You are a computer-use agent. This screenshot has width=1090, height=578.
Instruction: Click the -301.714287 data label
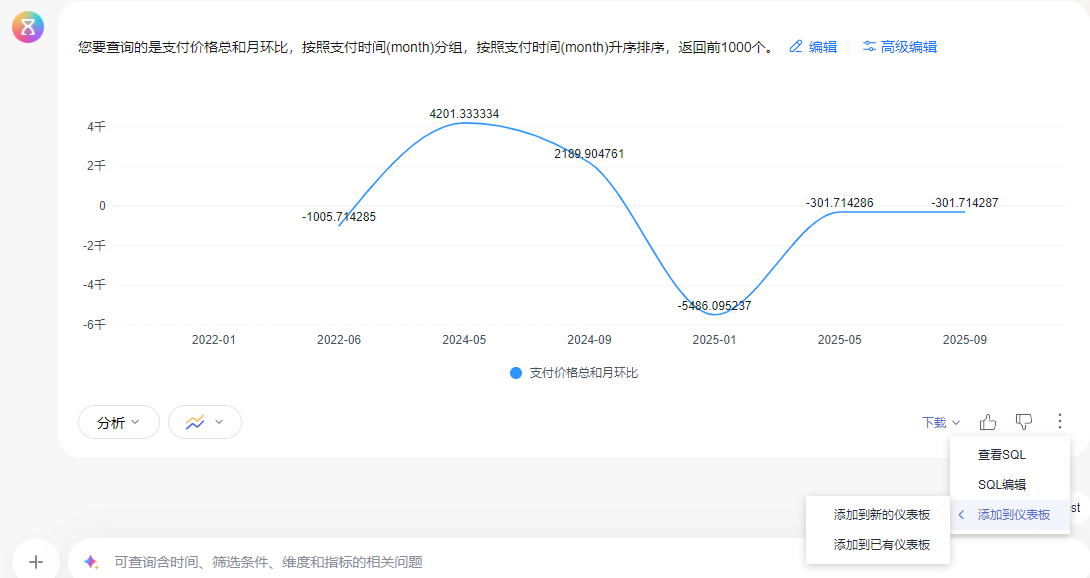click(x=965, y=203)
